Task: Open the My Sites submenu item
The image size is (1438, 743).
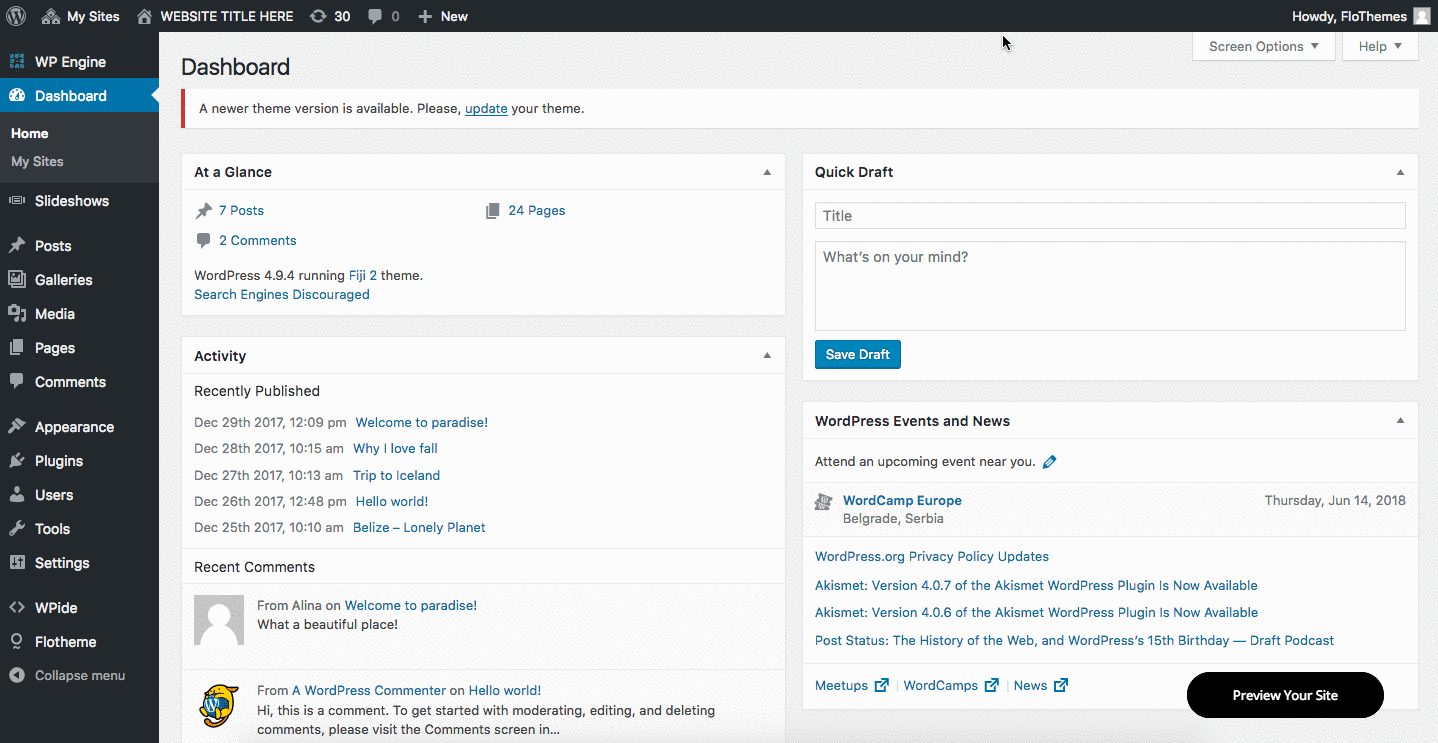Action: pyautogui.click(x=37, y=161)
